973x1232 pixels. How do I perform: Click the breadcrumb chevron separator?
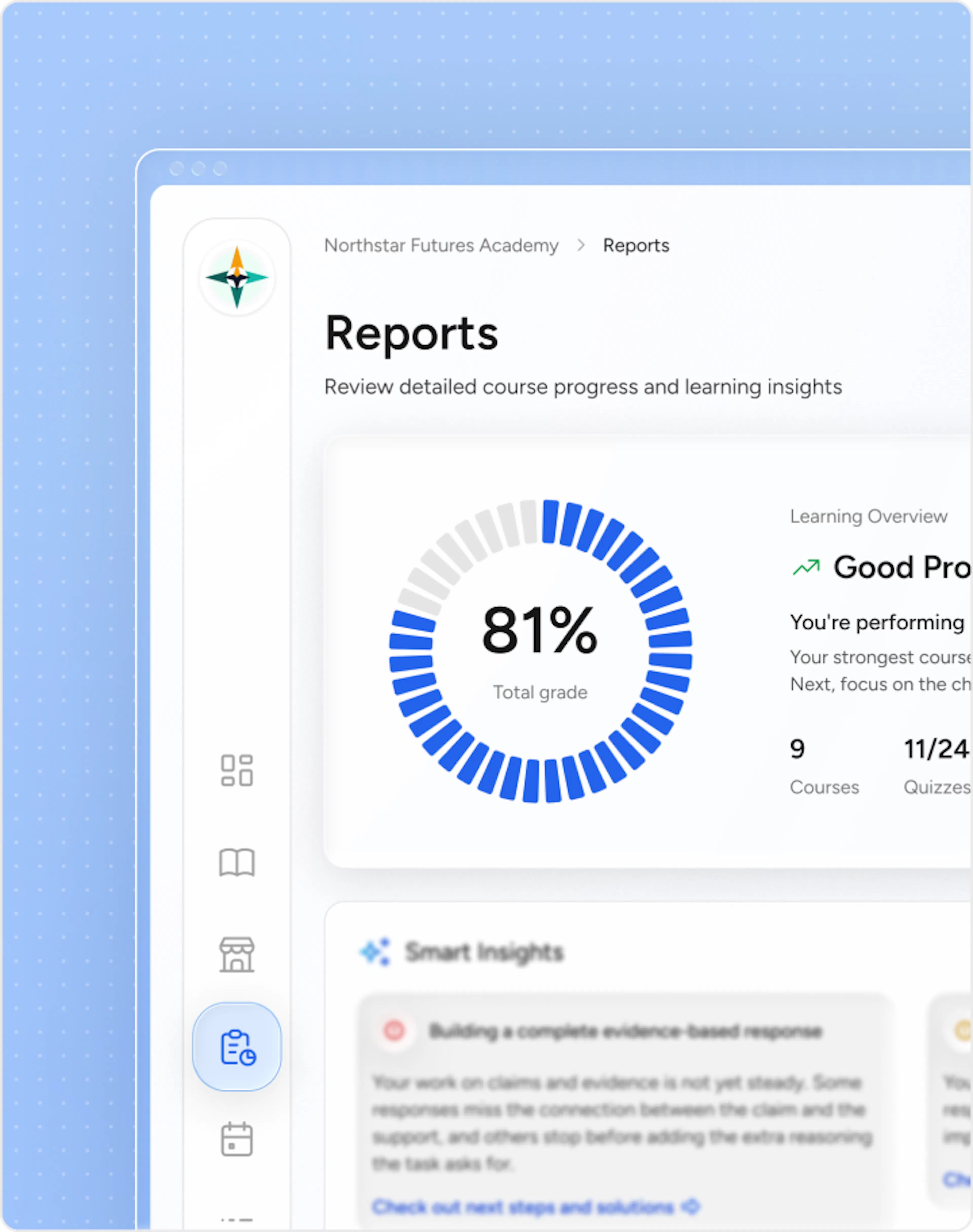click(x=581, y=245)
